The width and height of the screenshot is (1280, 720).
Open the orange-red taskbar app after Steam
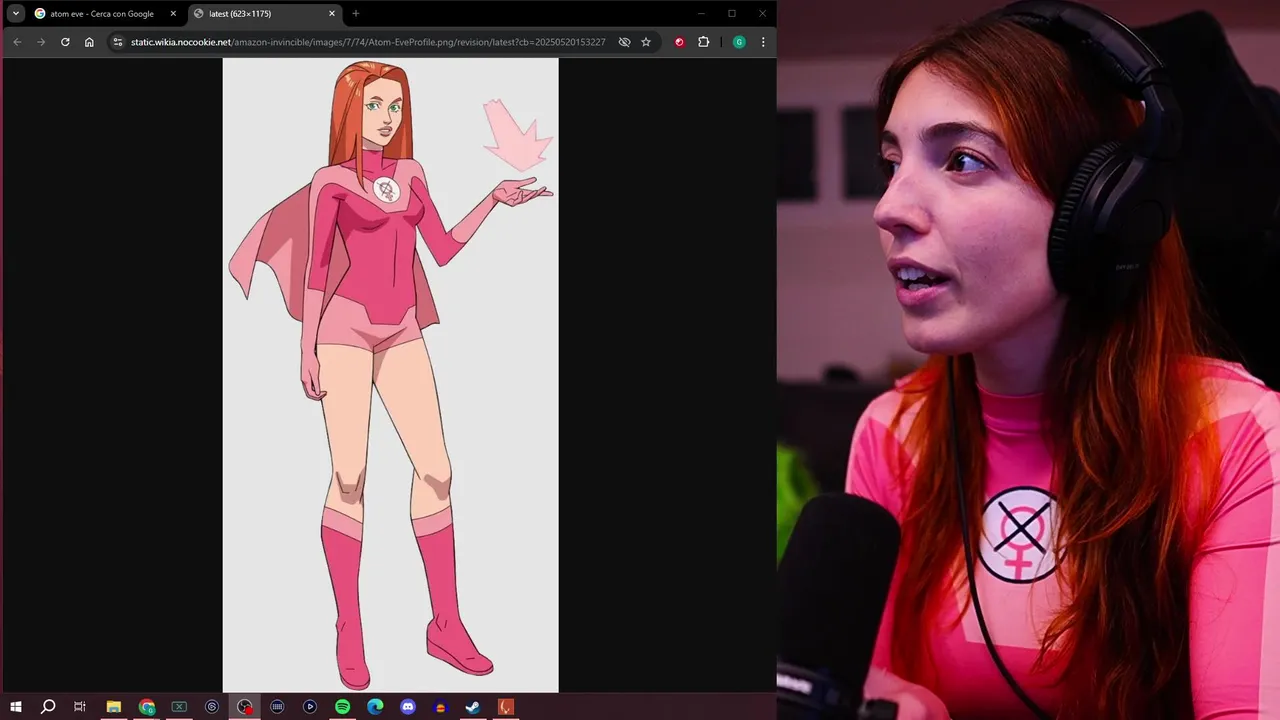pos(506,707)
